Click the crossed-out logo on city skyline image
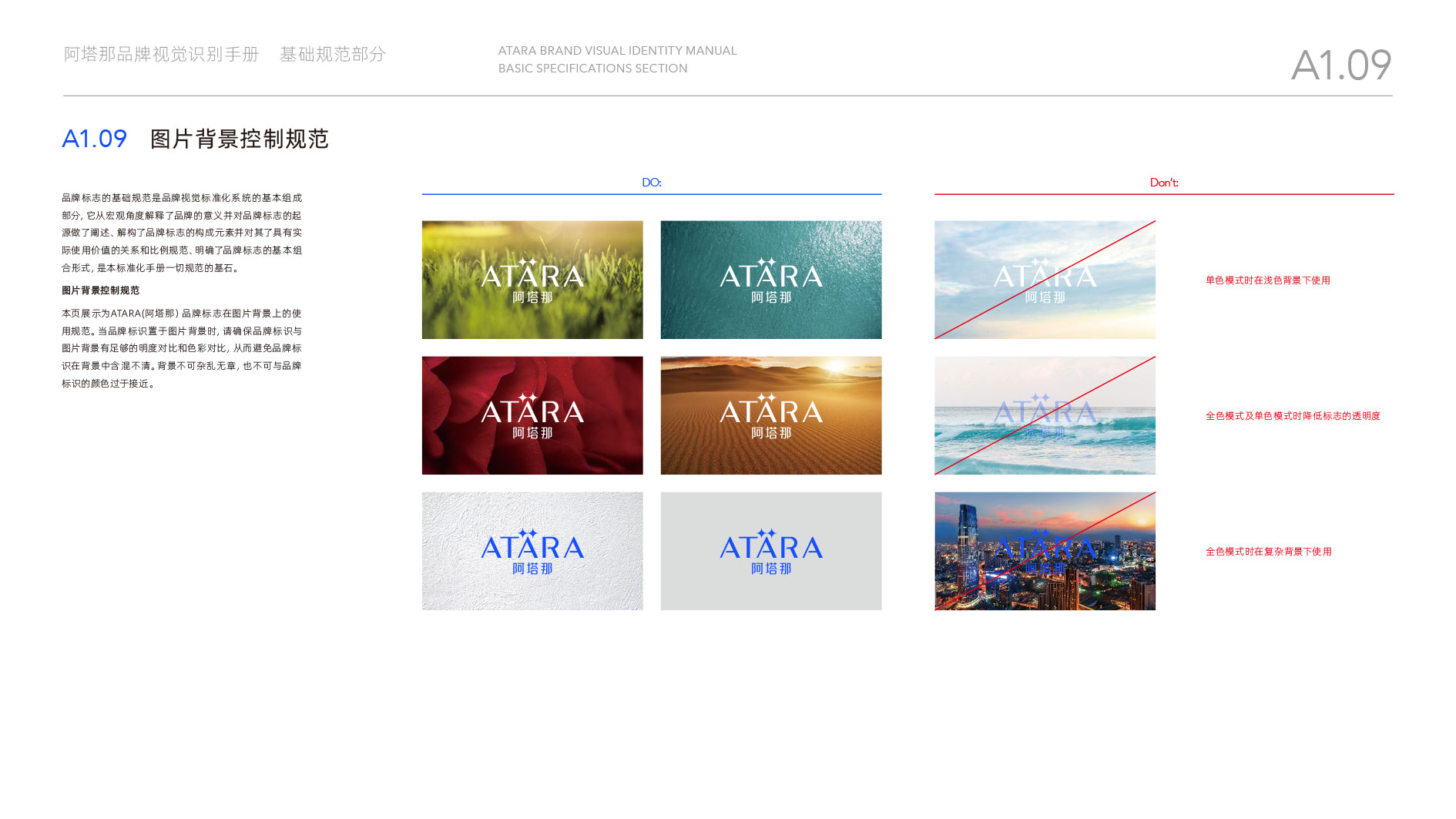The height and width of the screenshot is (819, 1456). (1045, 552)
